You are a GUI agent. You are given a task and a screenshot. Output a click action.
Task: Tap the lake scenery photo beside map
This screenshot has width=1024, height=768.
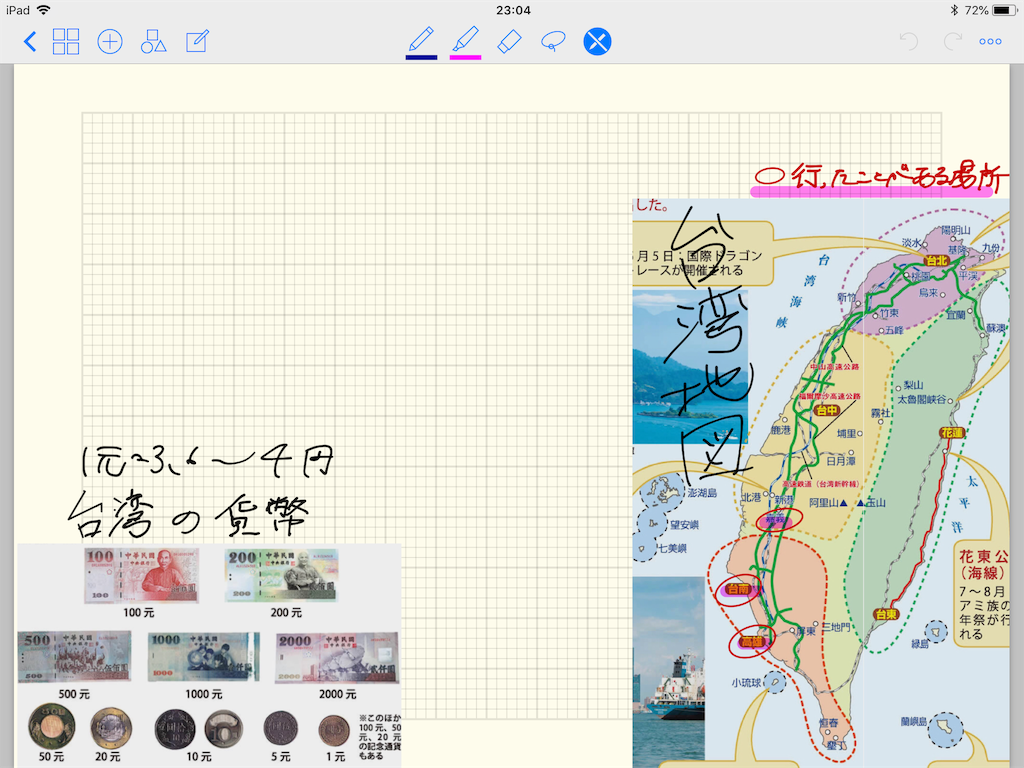coord(690,366)
